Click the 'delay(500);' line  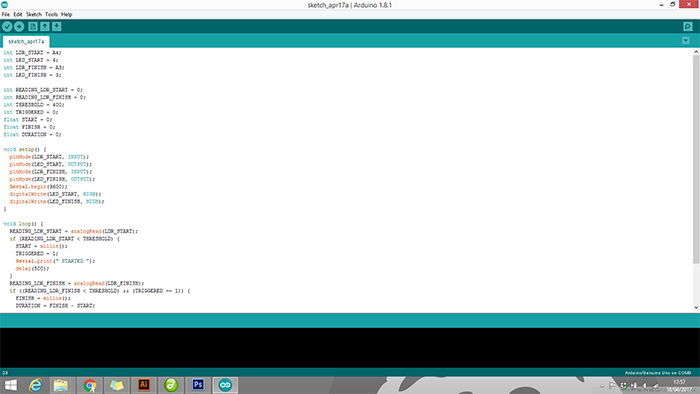coord(32,269)
